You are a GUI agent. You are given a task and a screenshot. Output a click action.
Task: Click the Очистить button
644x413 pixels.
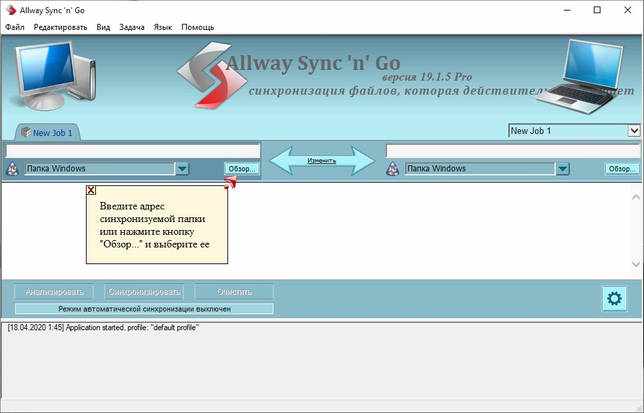point(234,292)
